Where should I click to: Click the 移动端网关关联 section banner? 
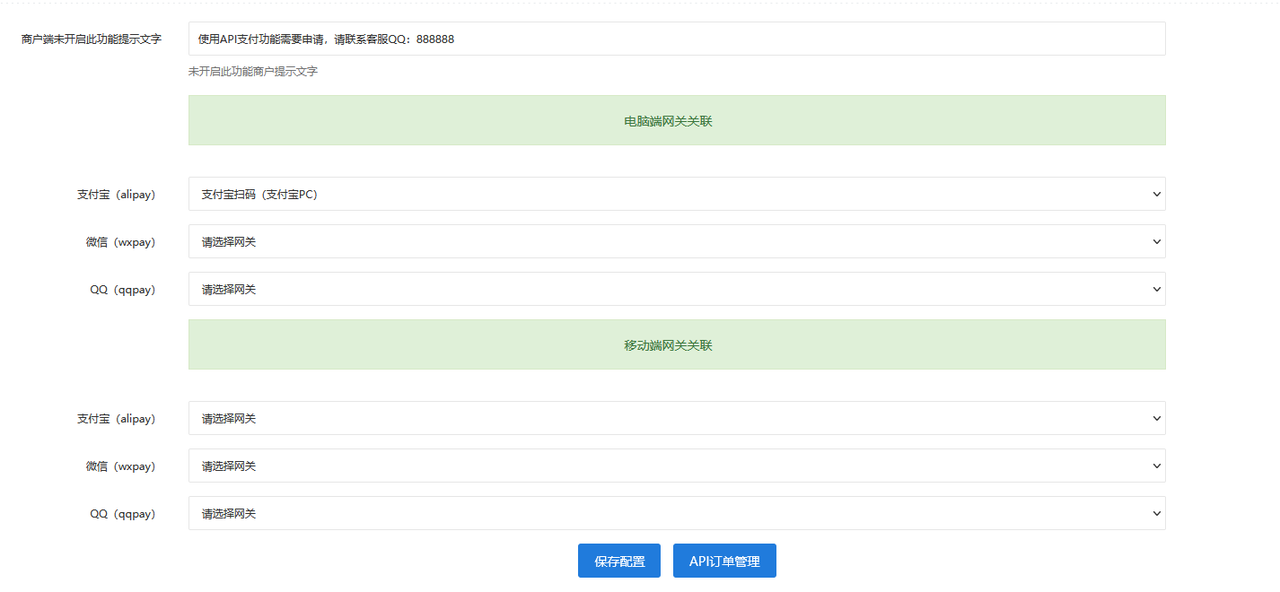(677, 344)
